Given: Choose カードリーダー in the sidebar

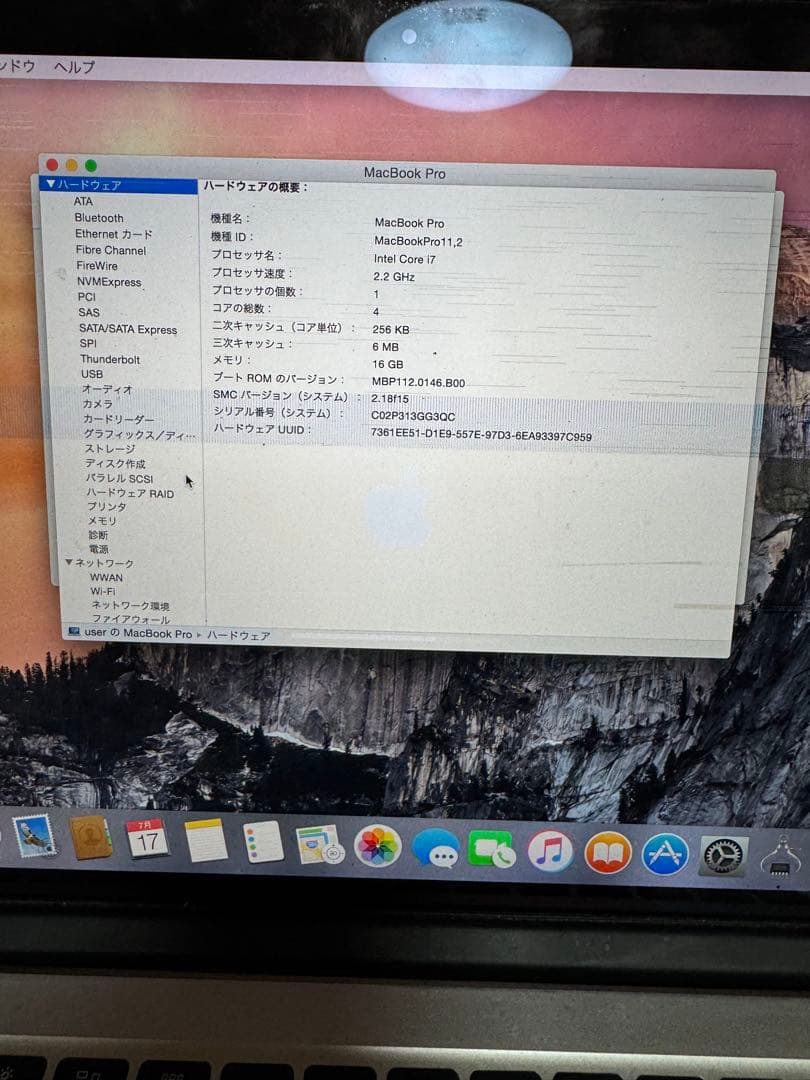Looking at the screenshot, I should click(x=118, y=419).
